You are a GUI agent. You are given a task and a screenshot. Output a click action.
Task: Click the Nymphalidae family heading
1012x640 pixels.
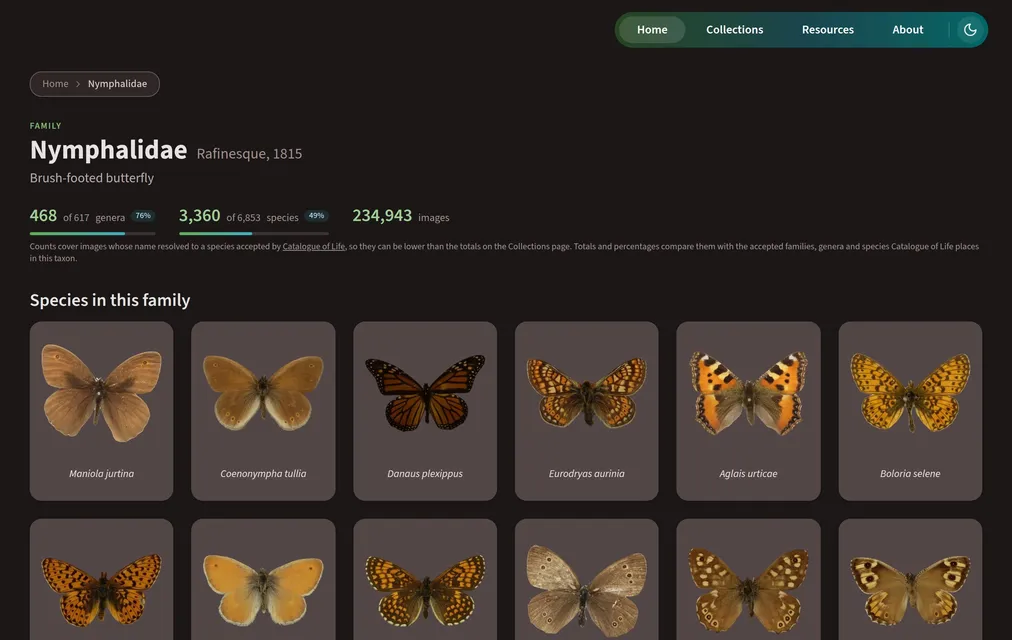click(x=108, y=150)
